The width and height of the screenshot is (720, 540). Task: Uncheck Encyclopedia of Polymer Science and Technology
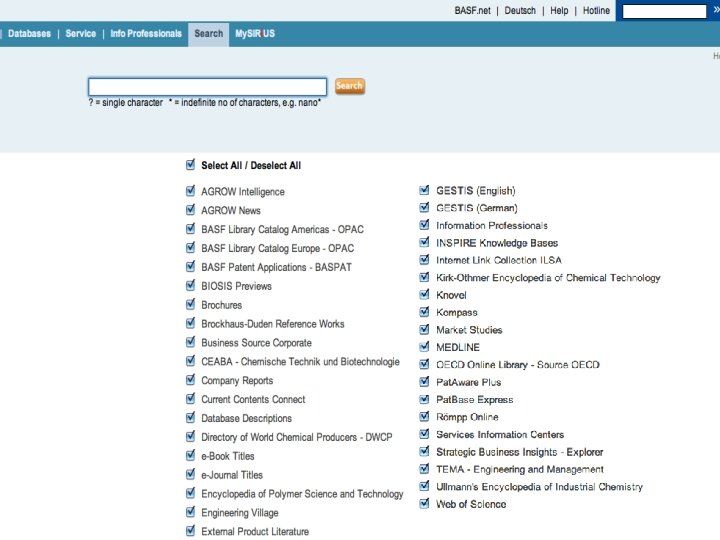(191, 493)
